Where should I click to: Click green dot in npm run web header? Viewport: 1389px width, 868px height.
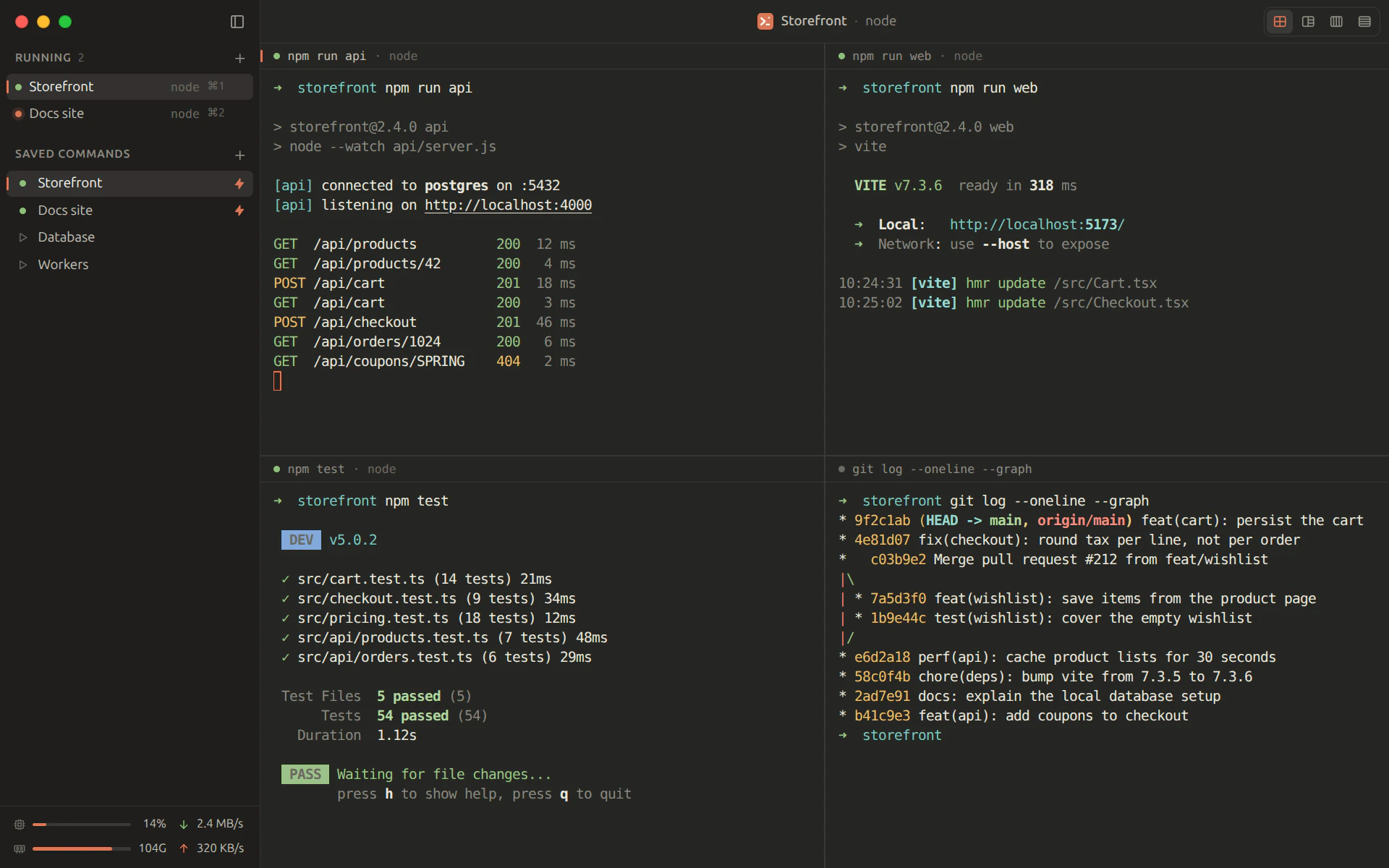click(x=841, y=56)
